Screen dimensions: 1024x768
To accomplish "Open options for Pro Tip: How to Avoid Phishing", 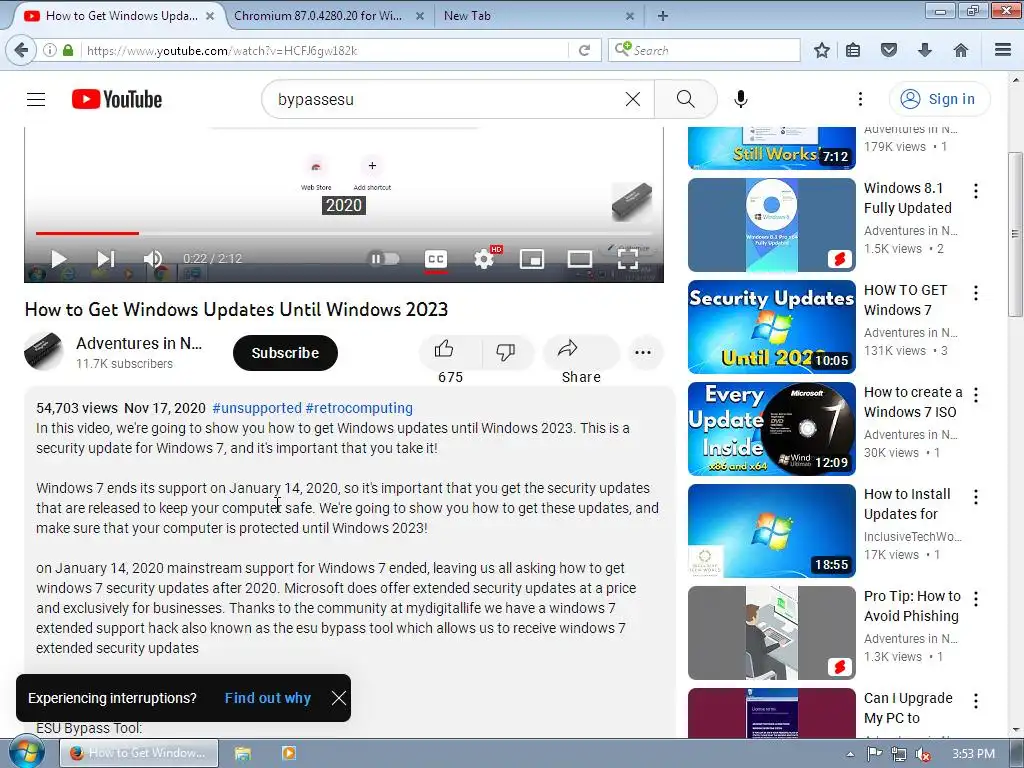I will pos(976,598).
